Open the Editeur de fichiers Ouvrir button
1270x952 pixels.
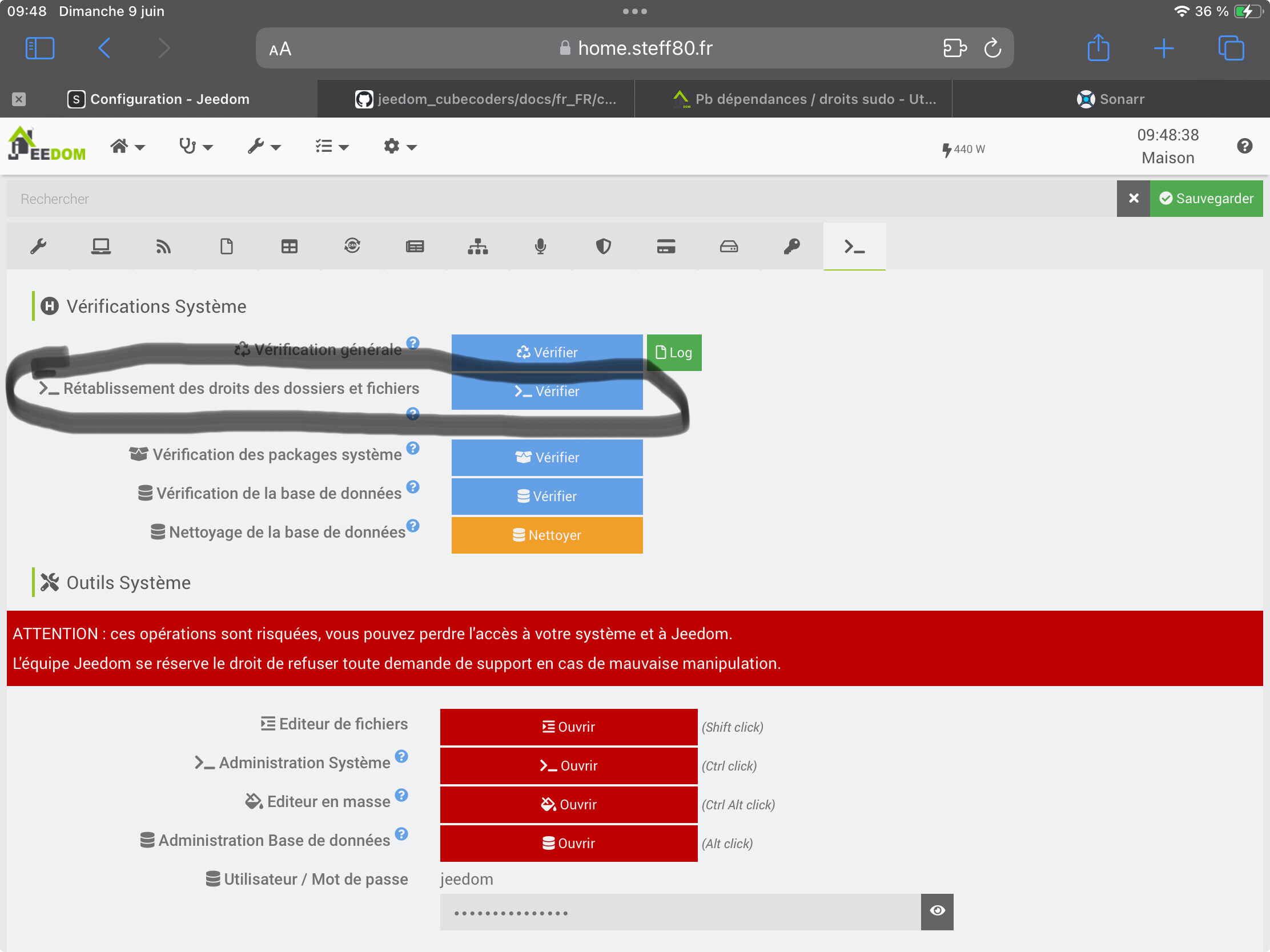click(x=568, y=727)
